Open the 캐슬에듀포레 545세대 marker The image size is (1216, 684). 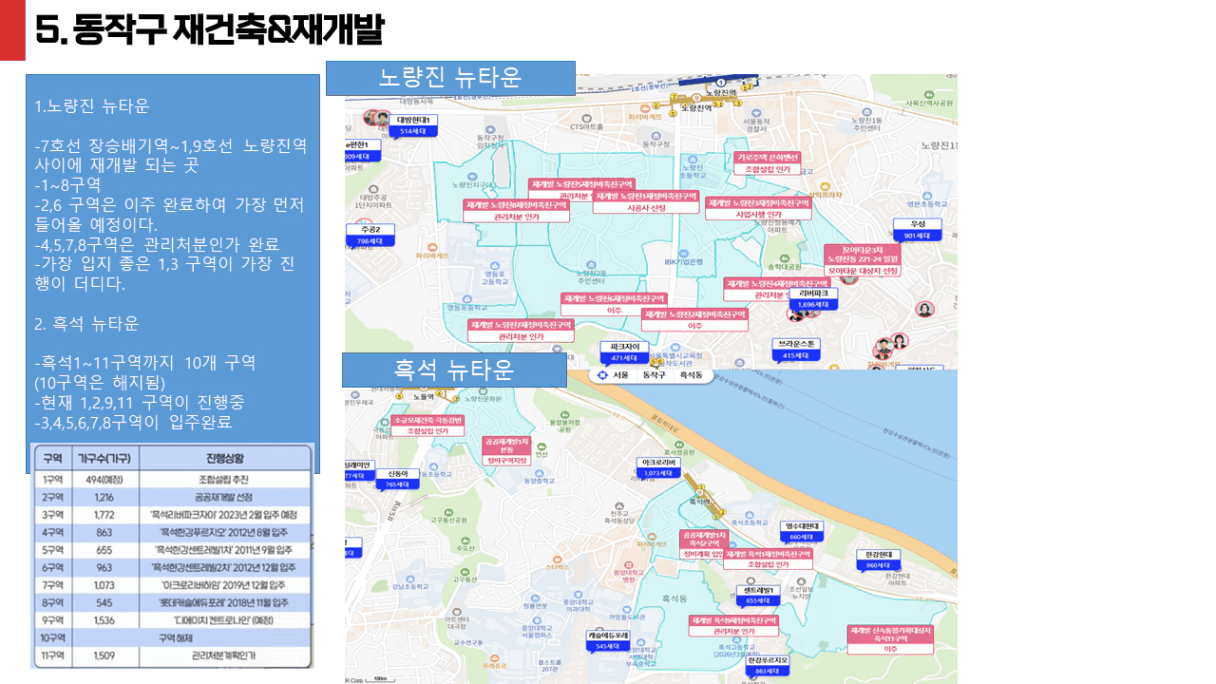(x=608, y=641)
